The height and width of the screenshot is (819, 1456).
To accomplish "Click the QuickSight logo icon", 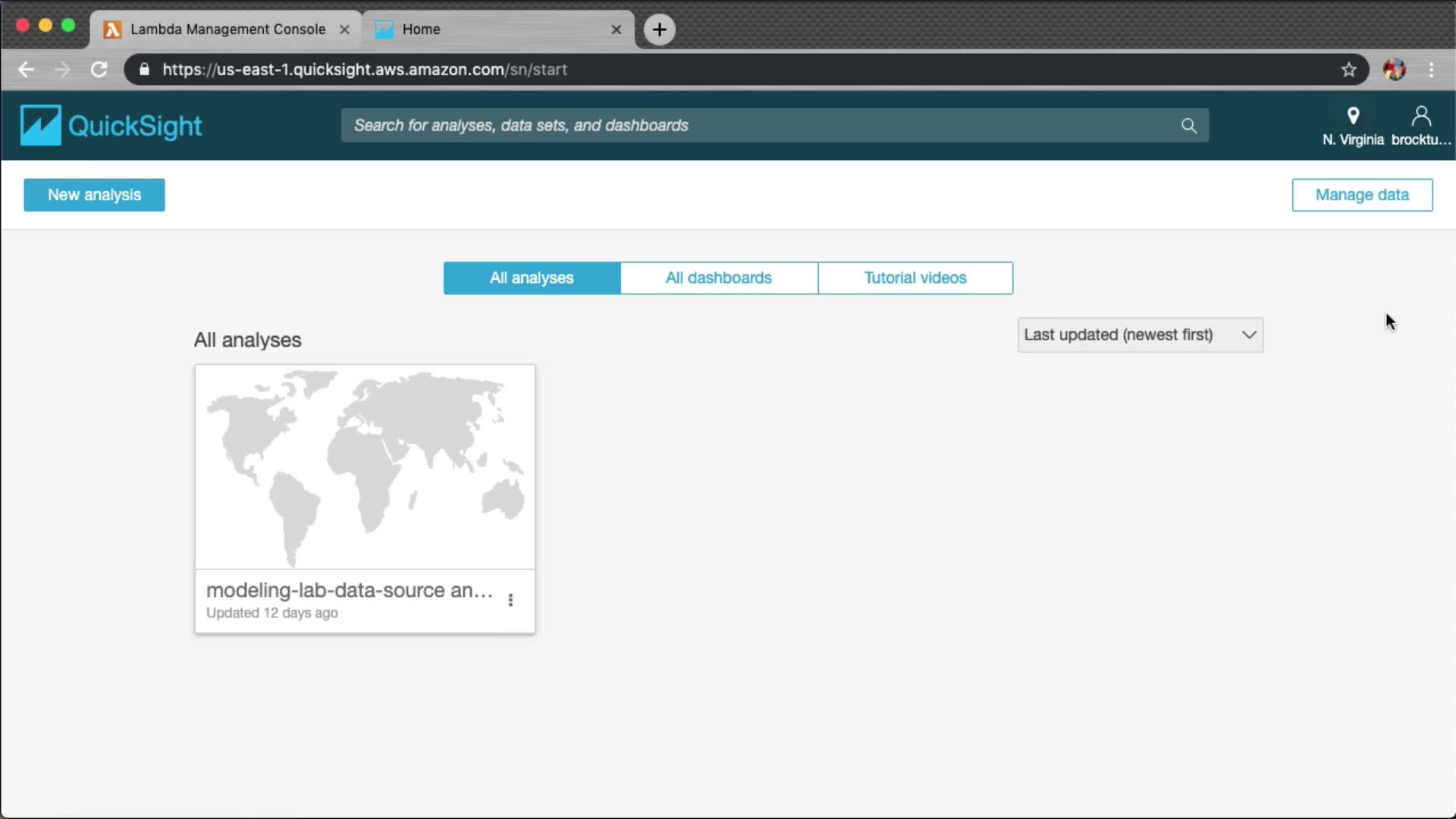I will 40,125.
